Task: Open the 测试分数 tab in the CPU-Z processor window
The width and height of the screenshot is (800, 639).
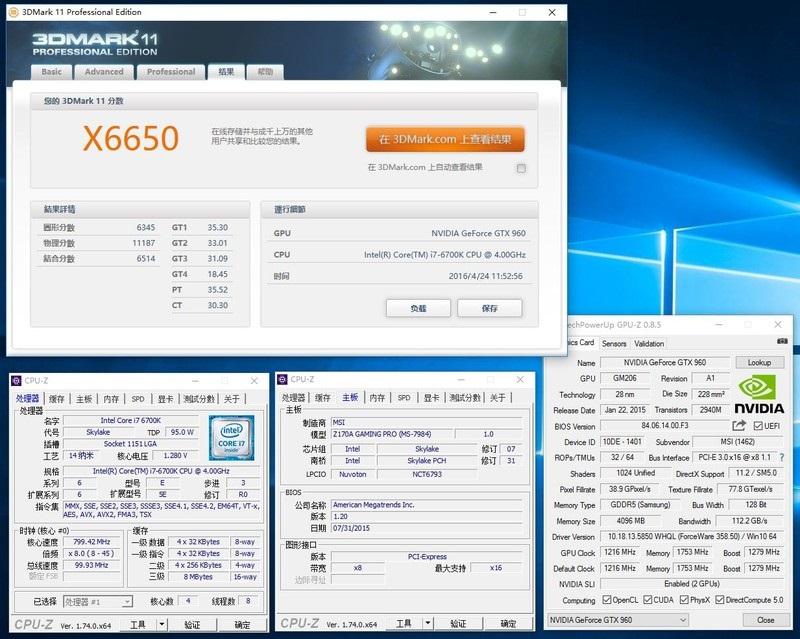Action: (x=199, y=399)
